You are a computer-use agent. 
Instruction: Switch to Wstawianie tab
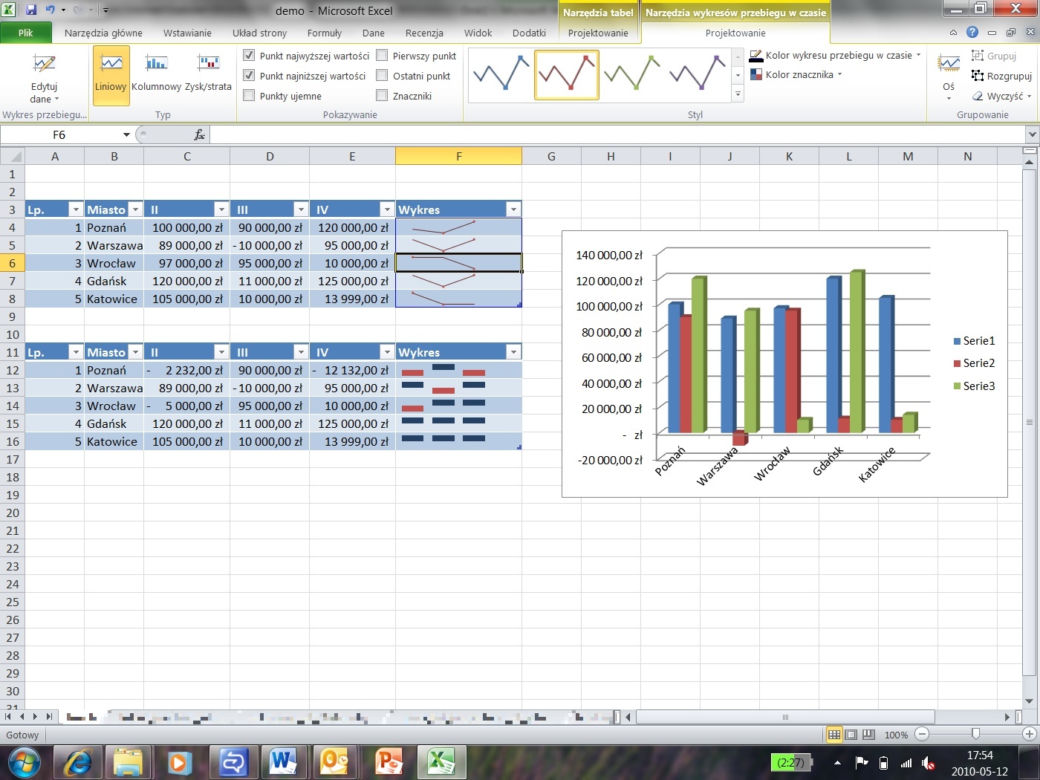click(187, 32)
